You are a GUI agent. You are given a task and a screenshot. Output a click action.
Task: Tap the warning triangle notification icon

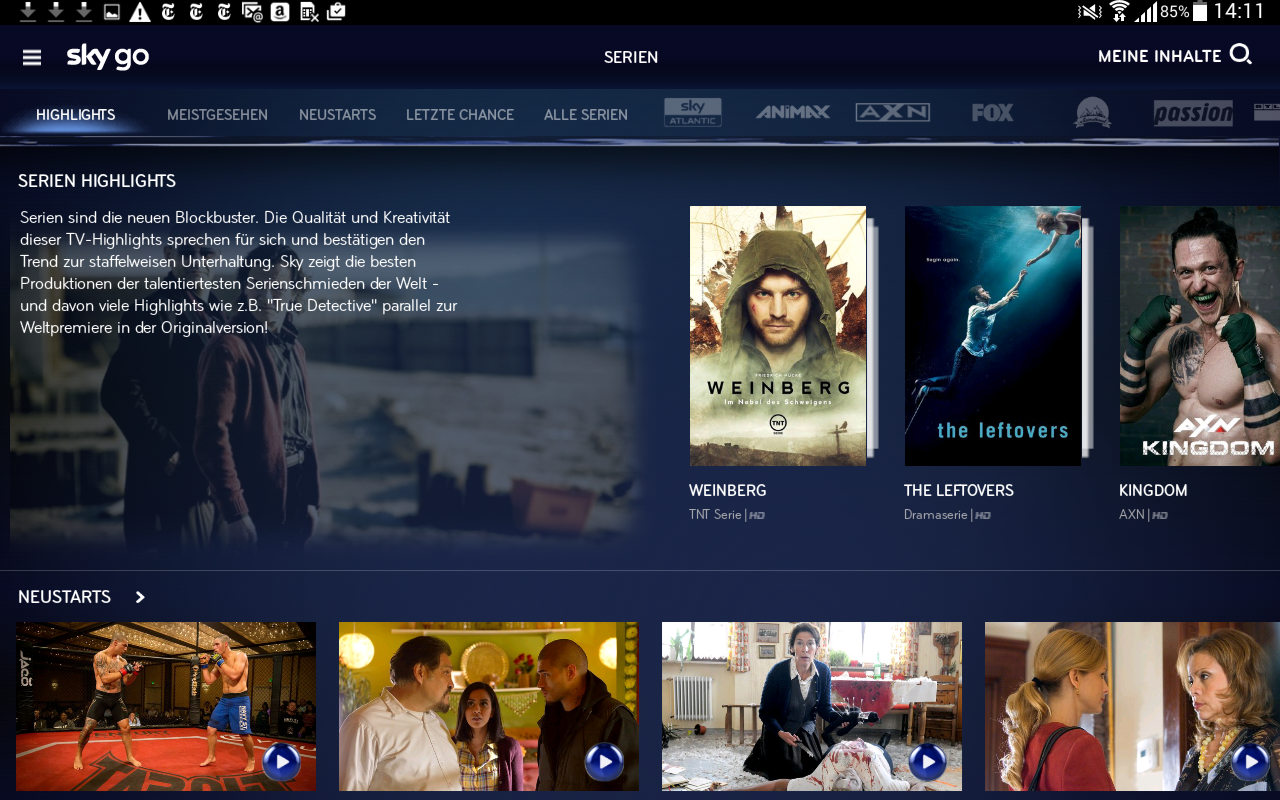point(140,12)
